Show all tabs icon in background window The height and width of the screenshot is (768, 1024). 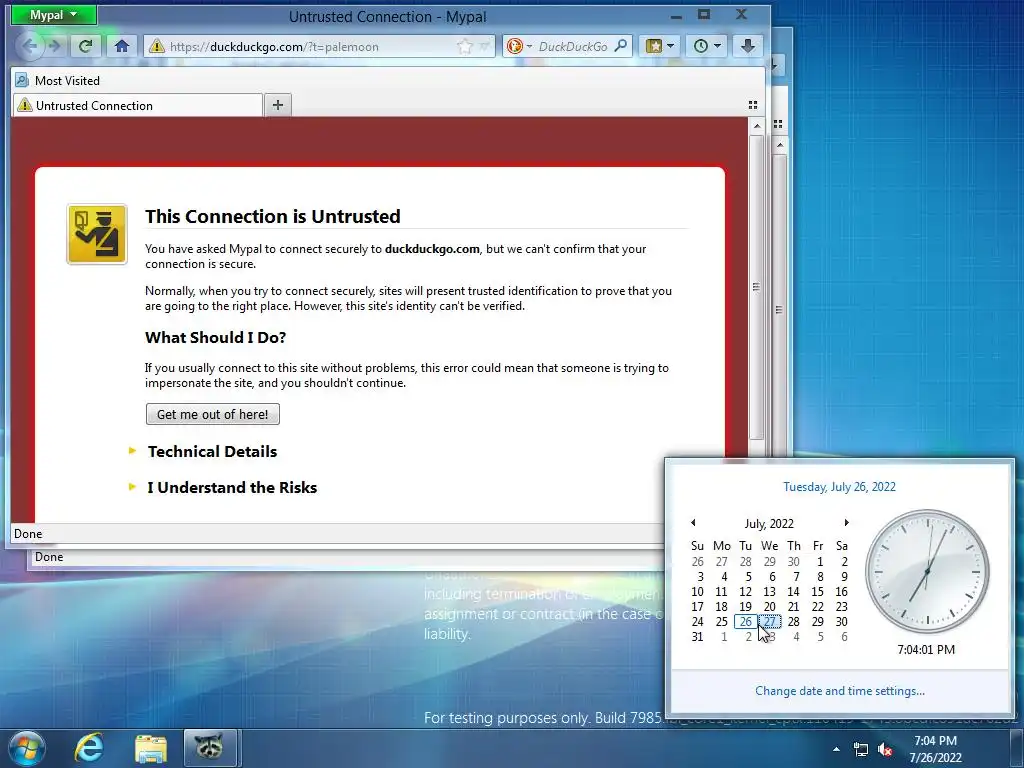pyautogui.click(x=778, y=124)
